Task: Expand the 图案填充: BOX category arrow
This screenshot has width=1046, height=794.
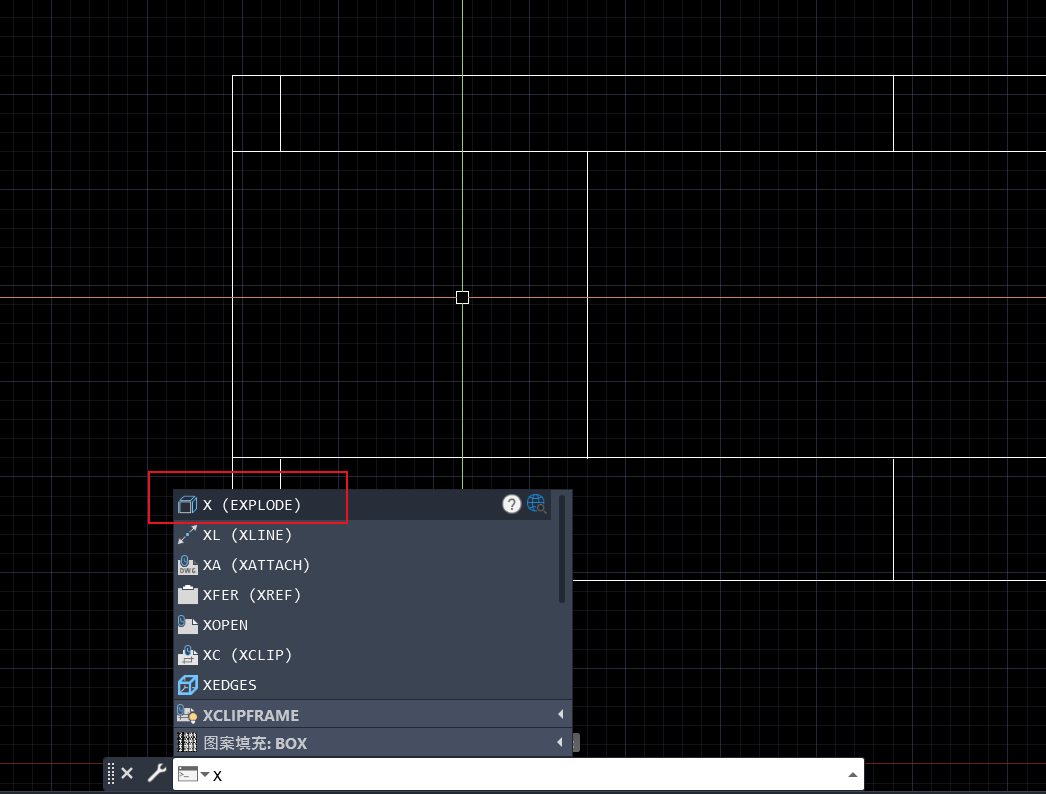Action: click(560, 742)
